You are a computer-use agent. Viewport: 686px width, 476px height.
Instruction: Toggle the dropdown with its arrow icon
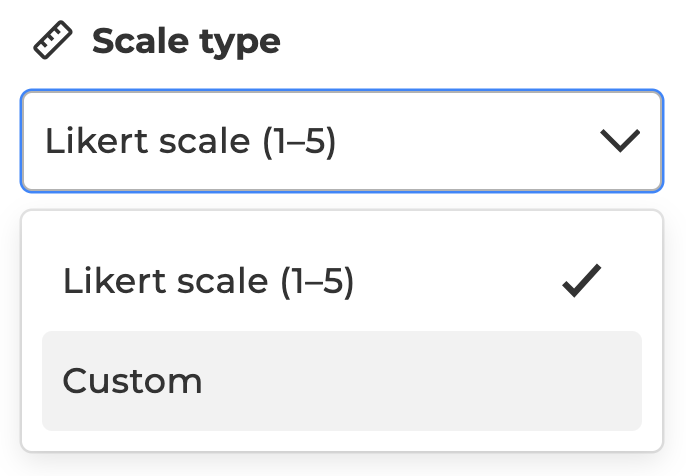(x=620, y=140)
